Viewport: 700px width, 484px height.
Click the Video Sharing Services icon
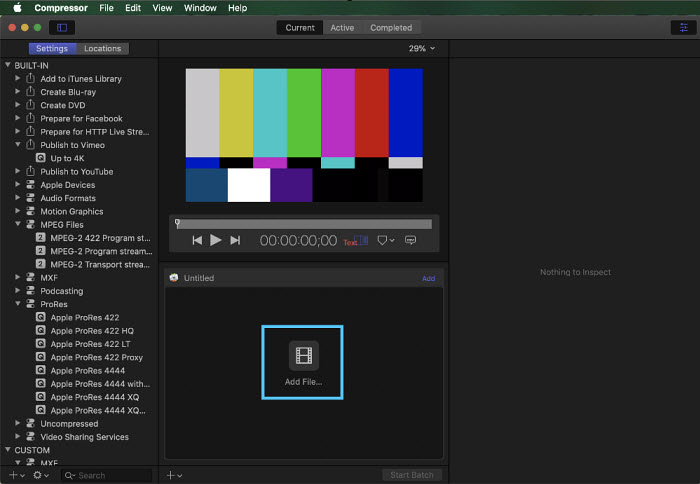pyautogui.click(x=30, y=437)
